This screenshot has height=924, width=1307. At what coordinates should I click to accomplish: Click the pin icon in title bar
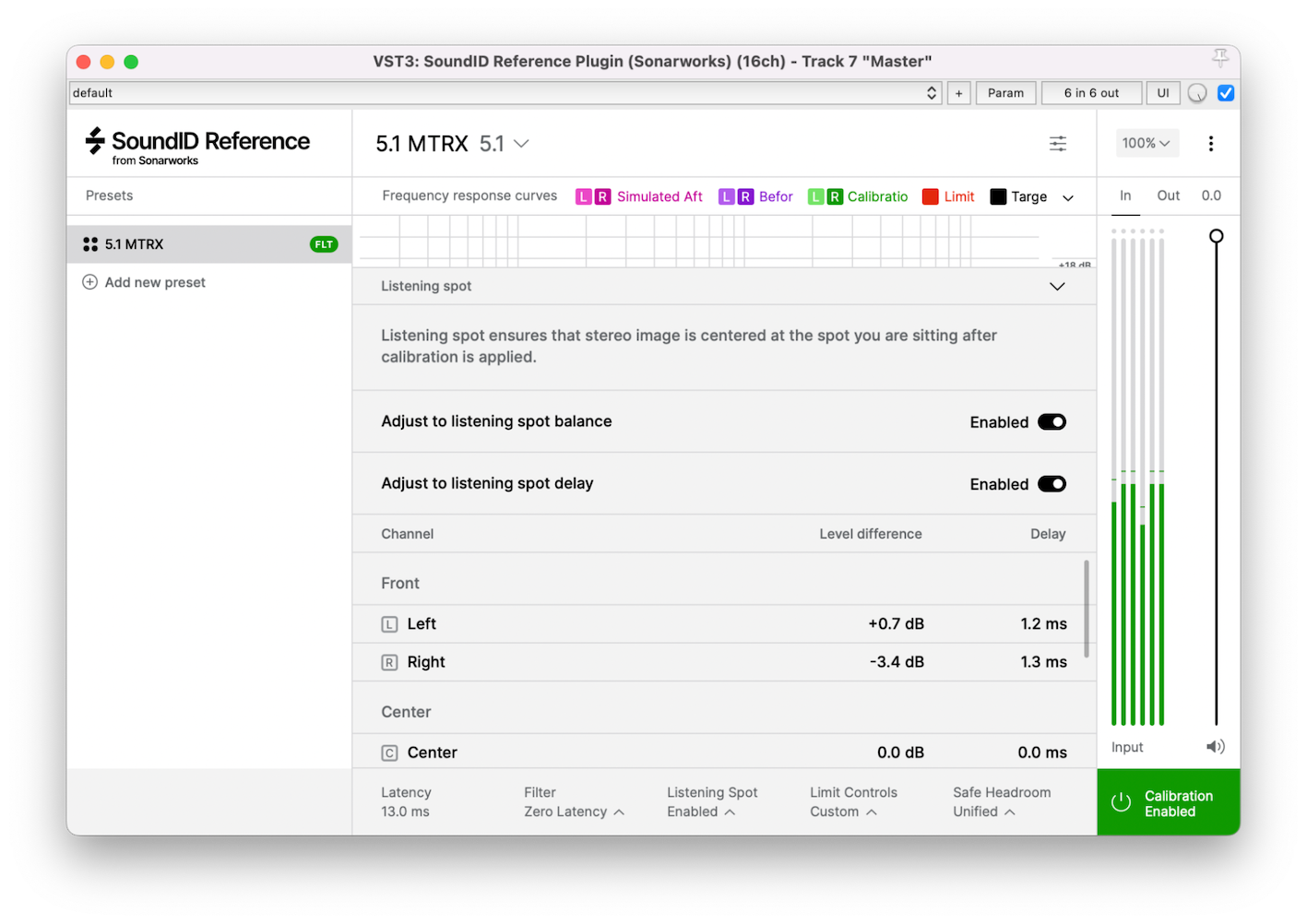click(x=1220, y=59)
